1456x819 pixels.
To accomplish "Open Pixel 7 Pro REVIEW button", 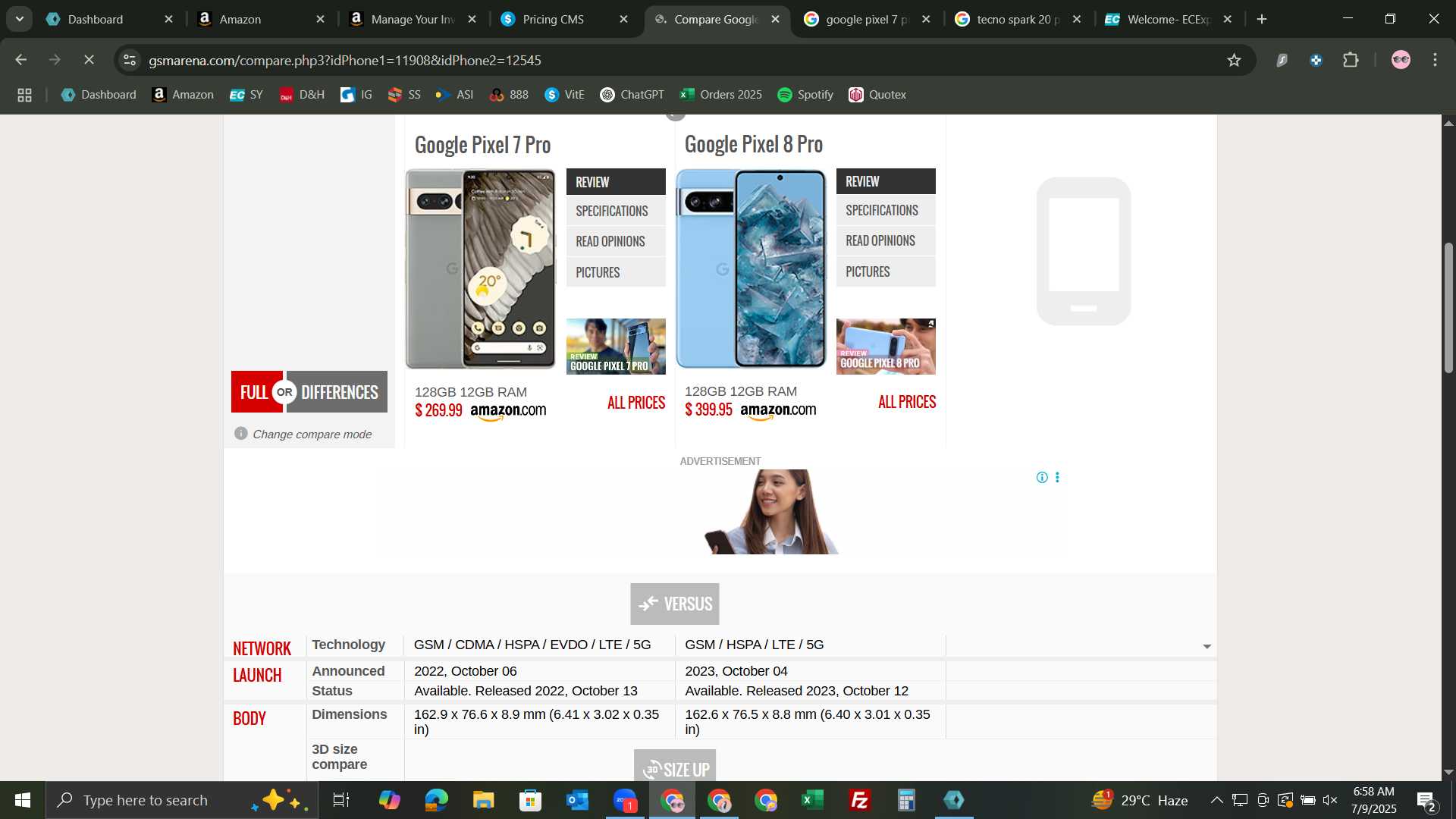I will coord(616,182).
